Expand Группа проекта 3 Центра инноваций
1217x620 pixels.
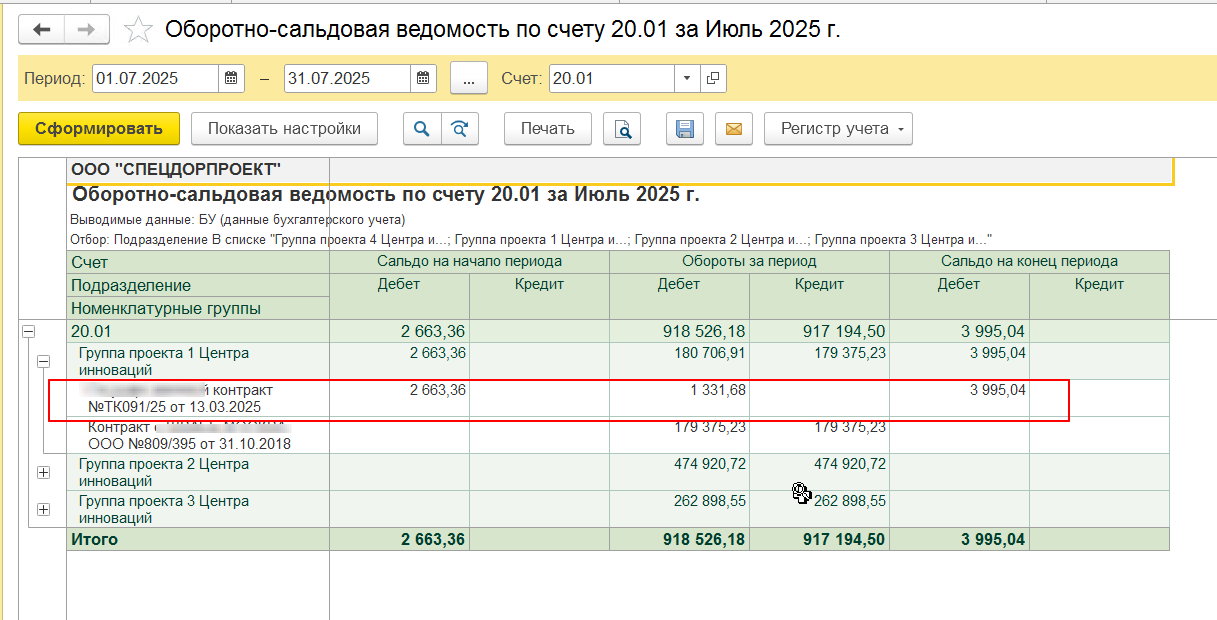tap(43, 510)
